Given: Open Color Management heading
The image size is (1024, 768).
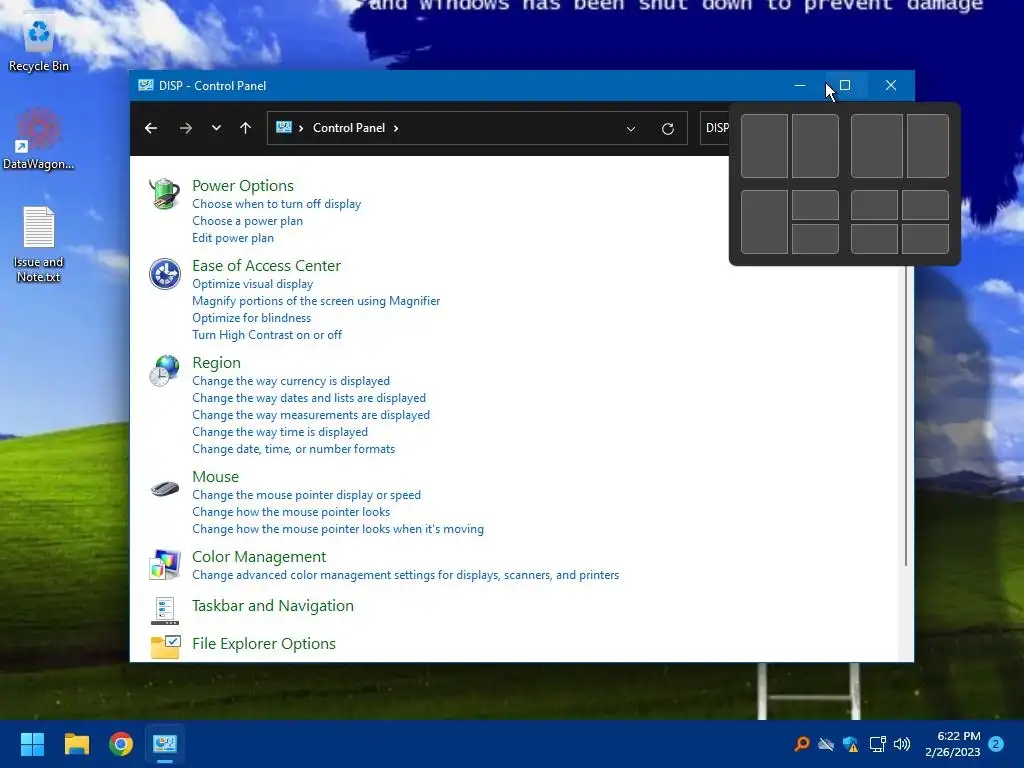Looking at the screenshot, I should [259, 556].
